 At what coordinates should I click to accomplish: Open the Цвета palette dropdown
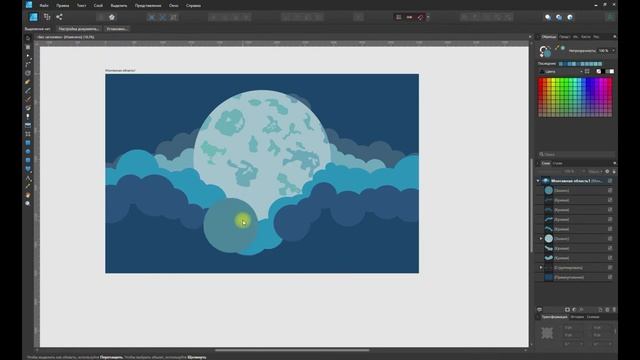581,71
